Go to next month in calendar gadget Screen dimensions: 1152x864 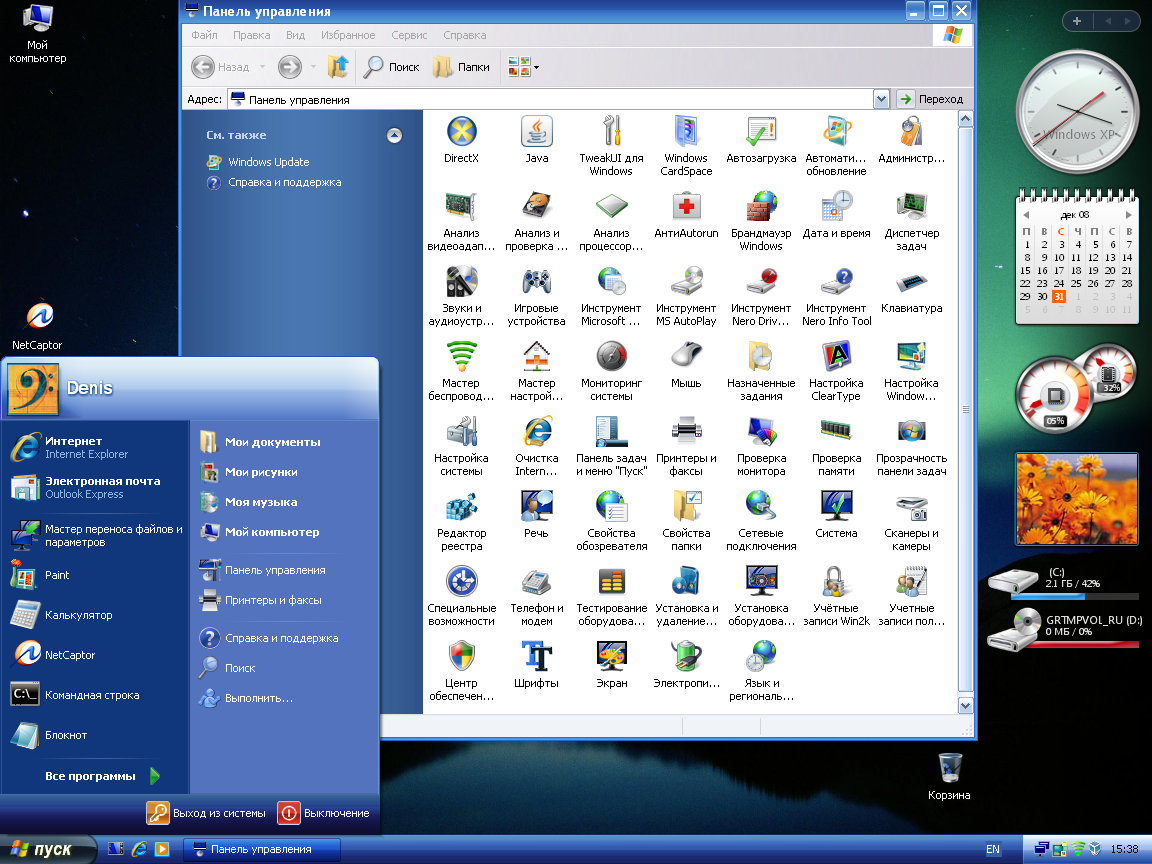[1128, 215]
